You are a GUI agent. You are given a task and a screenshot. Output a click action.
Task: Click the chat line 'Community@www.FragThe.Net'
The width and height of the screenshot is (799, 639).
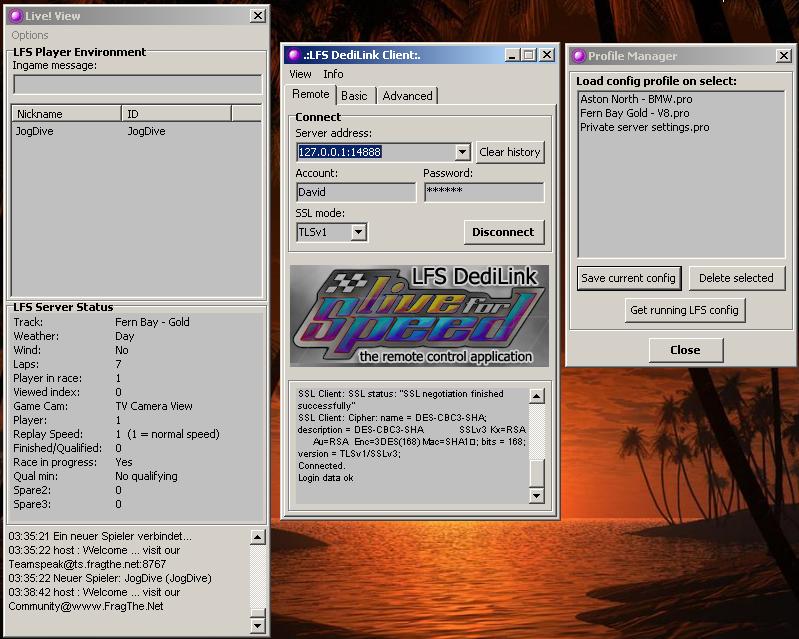[x=86, y=606]
